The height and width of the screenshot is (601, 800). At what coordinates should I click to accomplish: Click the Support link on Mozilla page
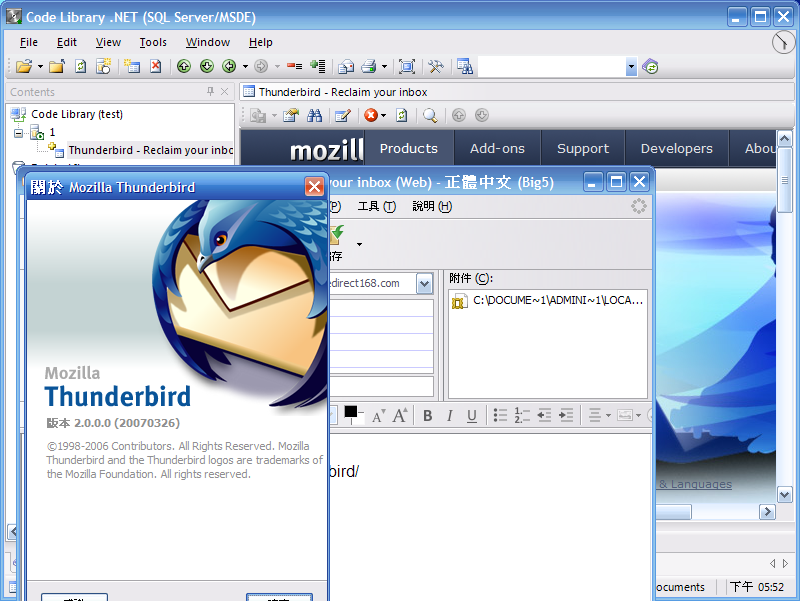tap(583, 148)
